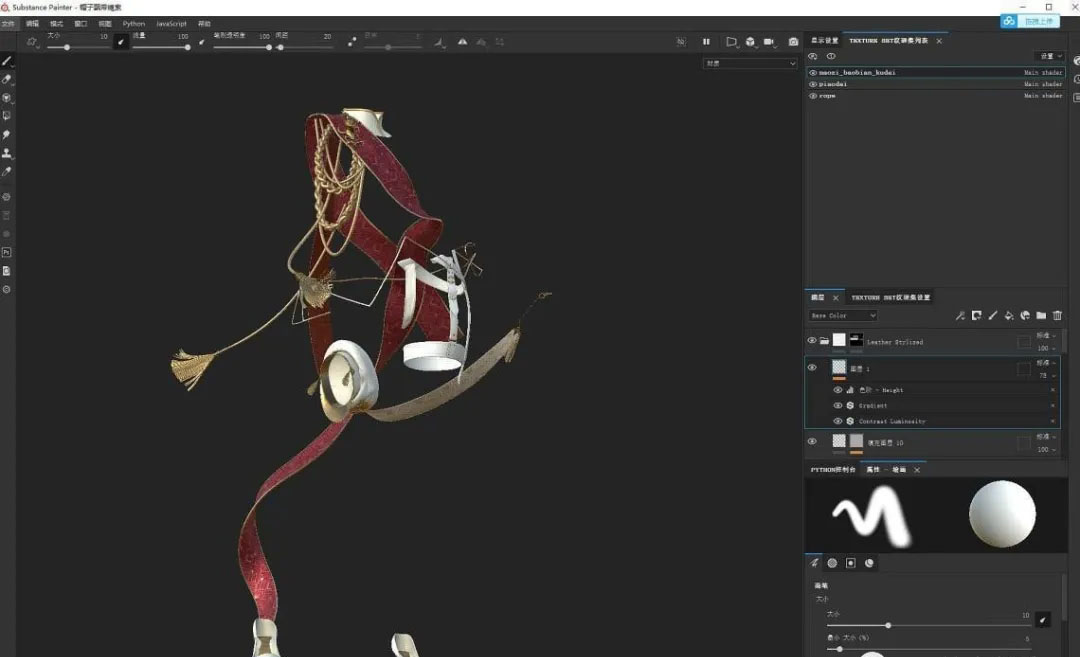Click the add mask icon in layers panel

[977, 315]
